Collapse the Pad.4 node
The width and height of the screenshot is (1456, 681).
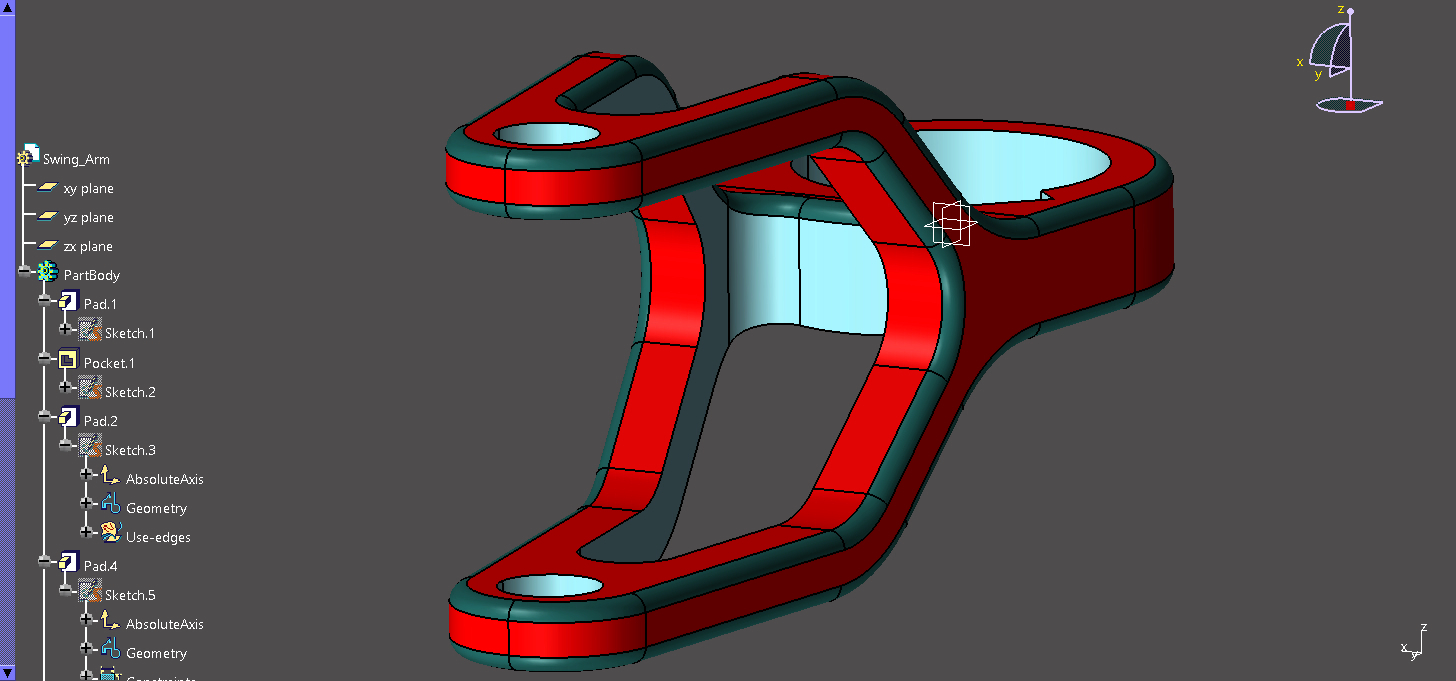[45, 562]
